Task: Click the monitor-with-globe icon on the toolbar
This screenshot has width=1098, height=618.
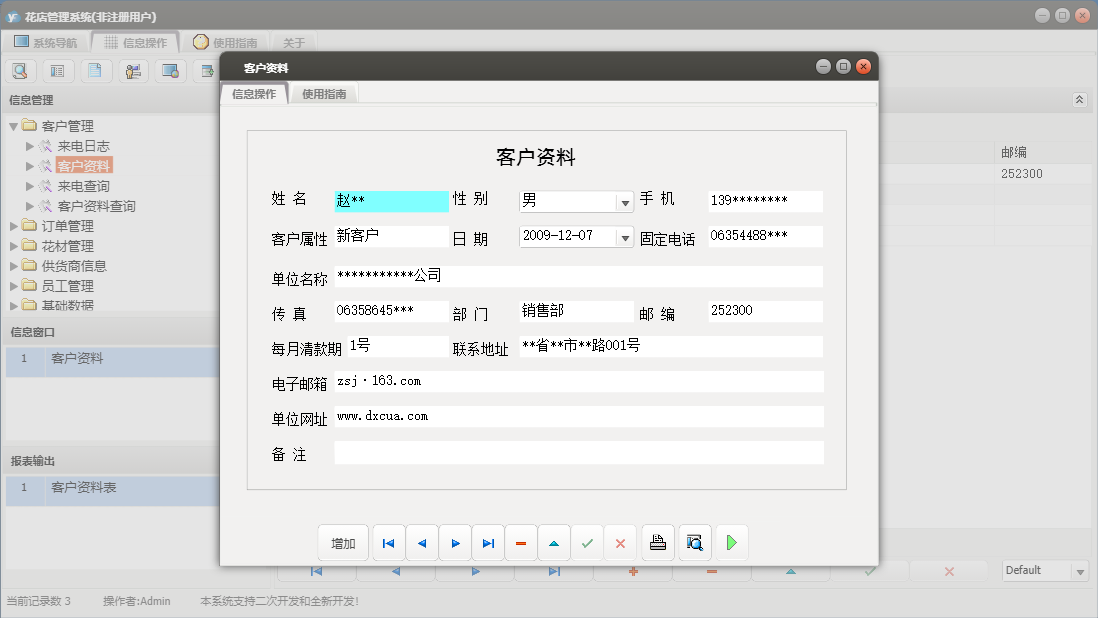Action: (168, 70)
